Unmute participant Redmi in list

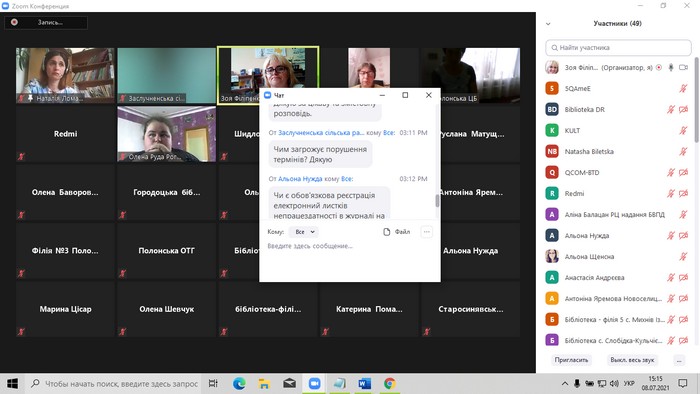(671, 193)
